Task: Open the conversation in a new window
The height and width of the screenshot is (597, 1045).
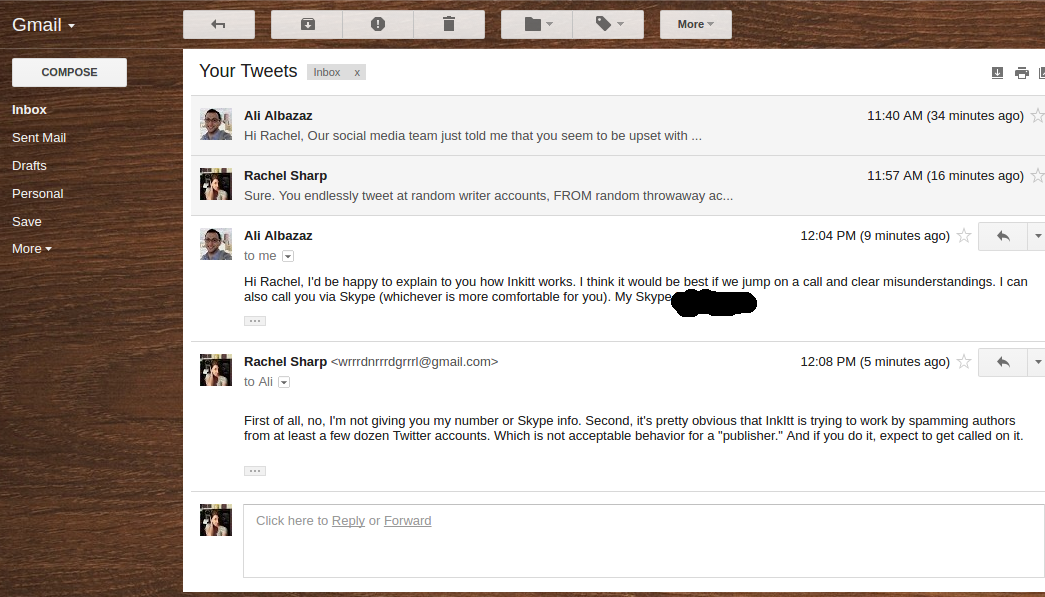Action: click(x=1042, y=72)
